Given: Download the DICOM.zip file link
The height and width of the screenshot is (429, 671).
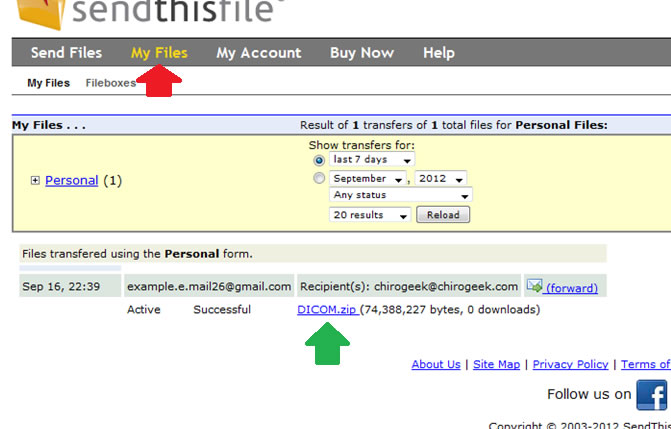Looking at the screenshot, I should click(327, 309).
